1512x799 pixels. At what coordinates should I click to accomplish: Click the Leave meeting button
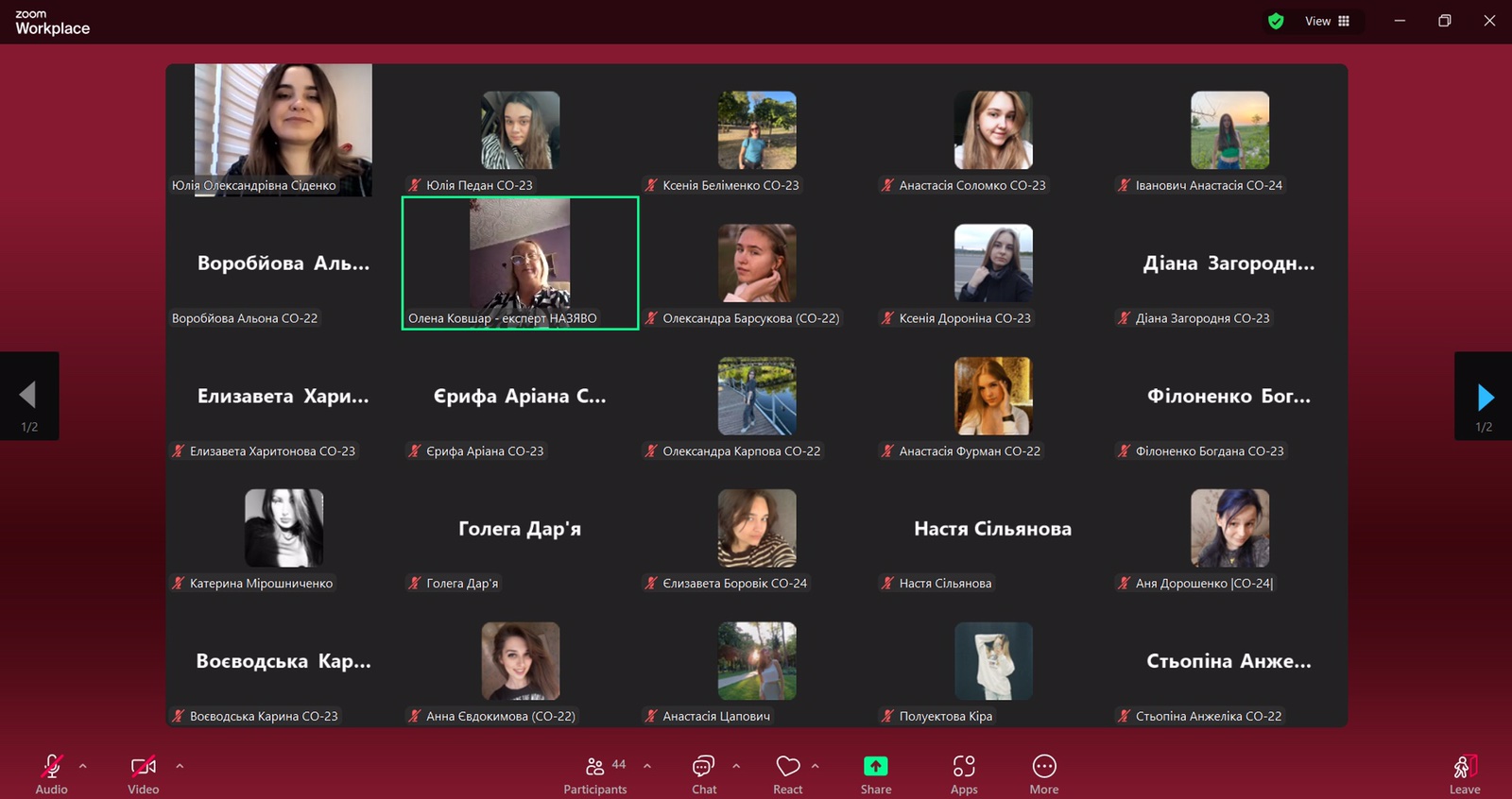click(x=1465, y=773)
